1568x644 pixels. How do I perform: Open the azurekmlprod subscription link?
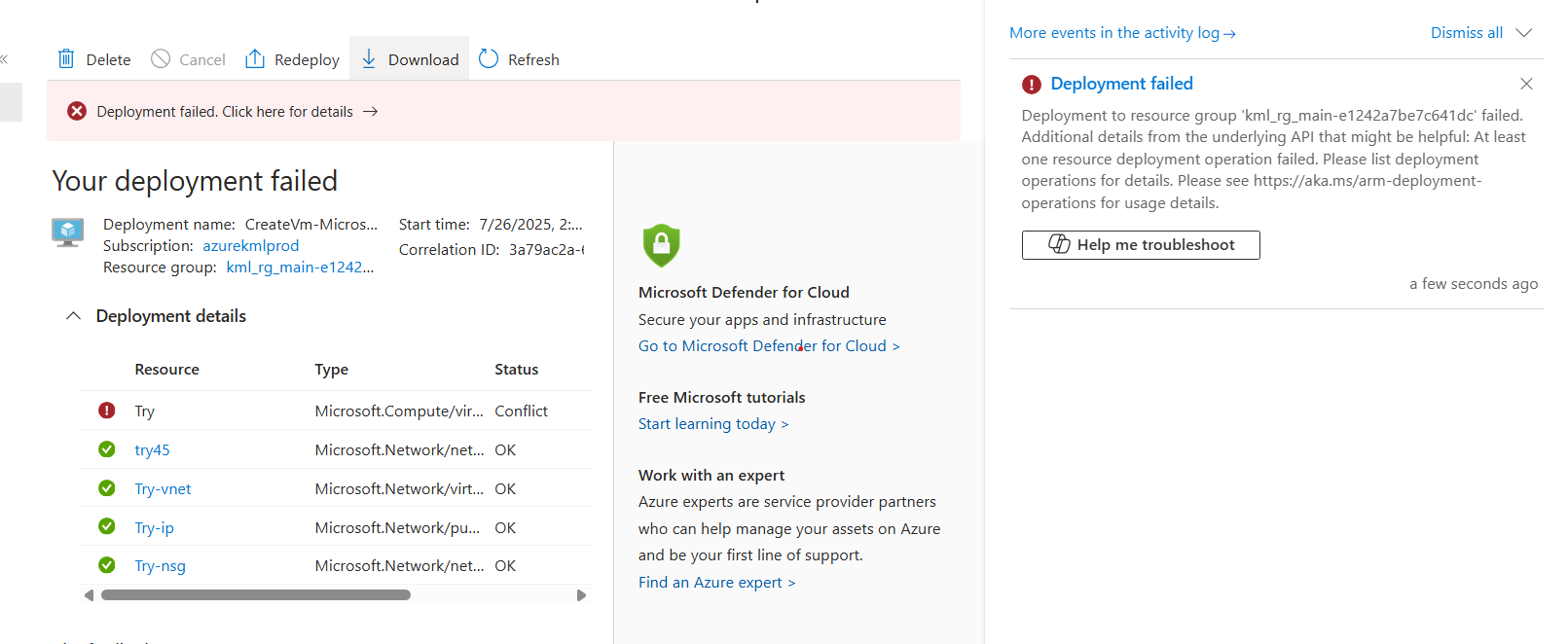pyautogui.click(x=251, y=246)
